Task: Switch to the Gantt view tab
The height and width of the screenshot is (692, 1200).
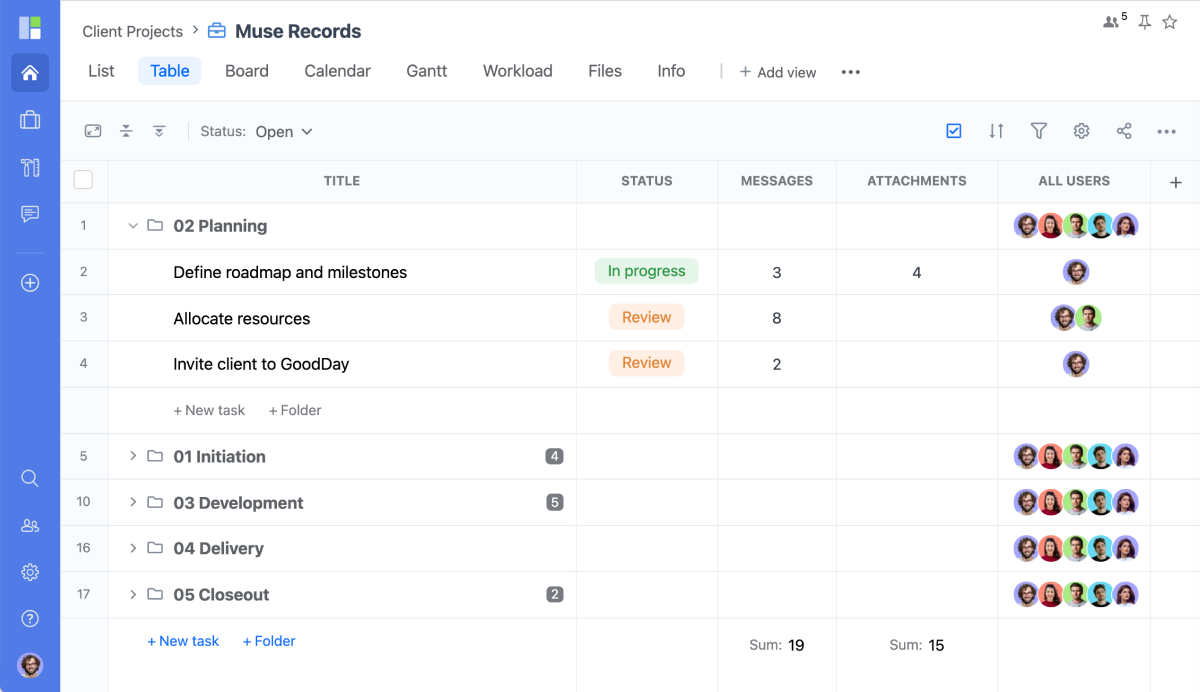Action: tap(427, 71)
